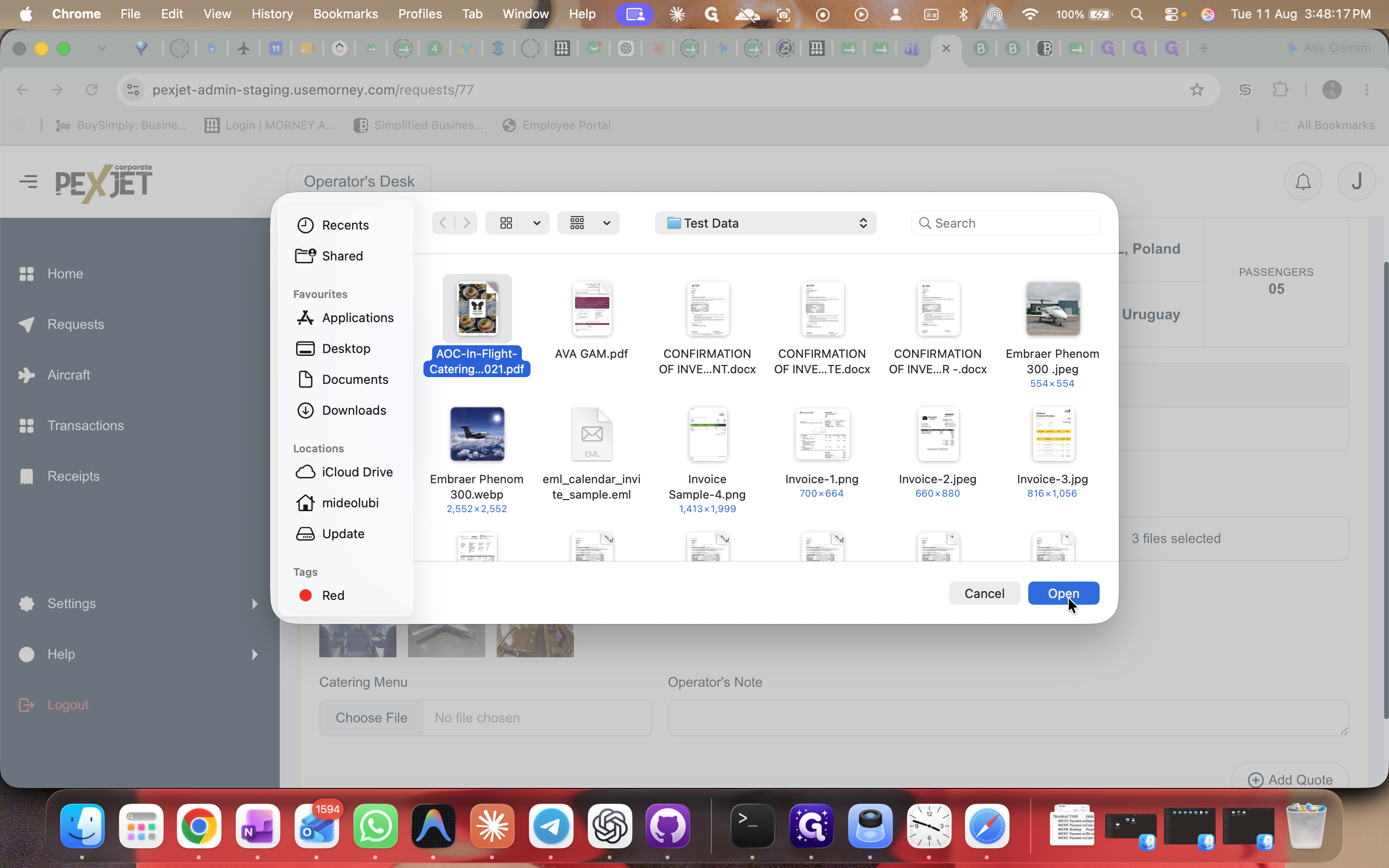The image size is (1389, 868).
Task: Open WhatsApp from the Dock
Action: pyautogui.click(x=375, y=827)
